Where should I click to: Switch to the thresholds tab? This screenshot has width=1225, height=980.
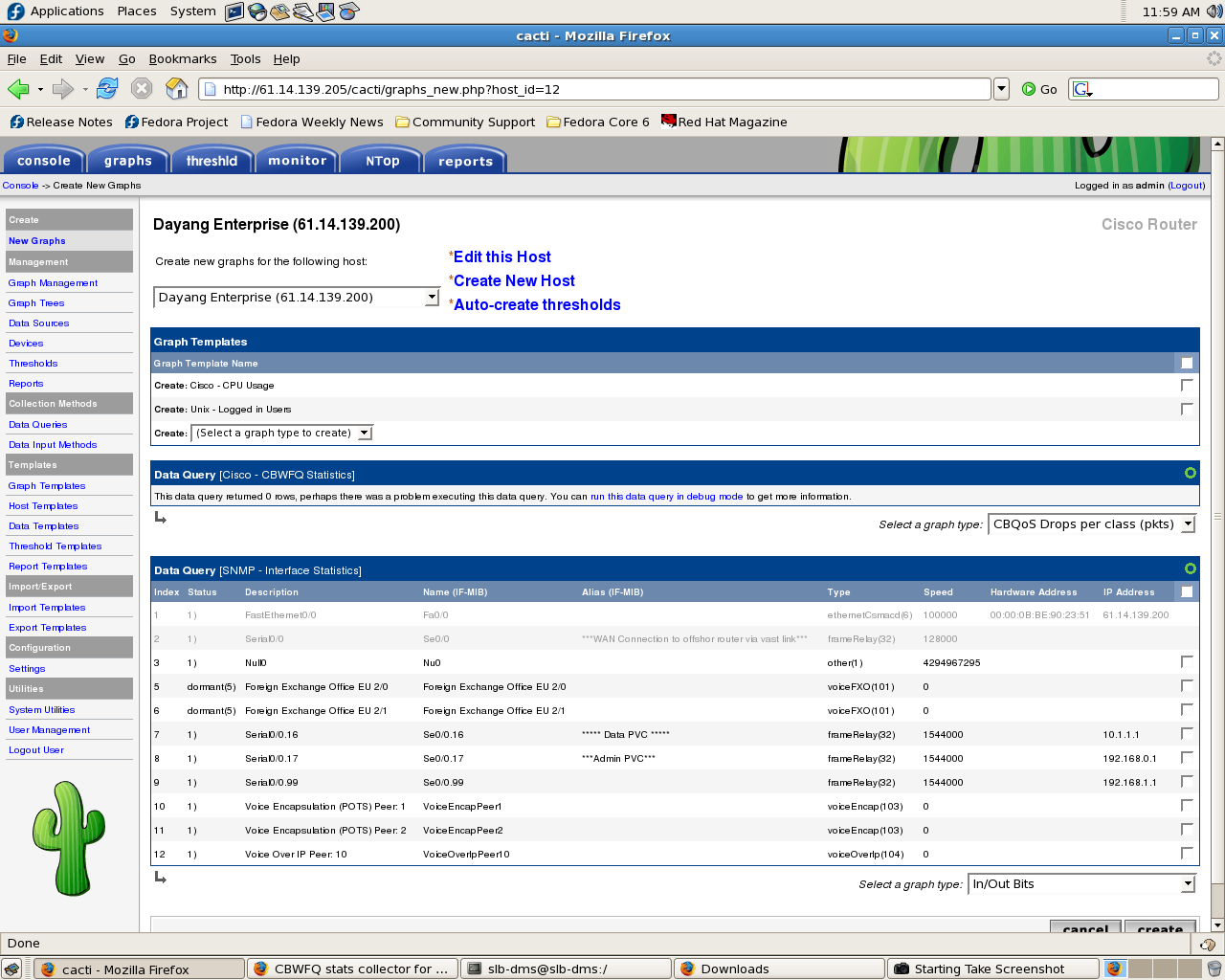[212, 160]
